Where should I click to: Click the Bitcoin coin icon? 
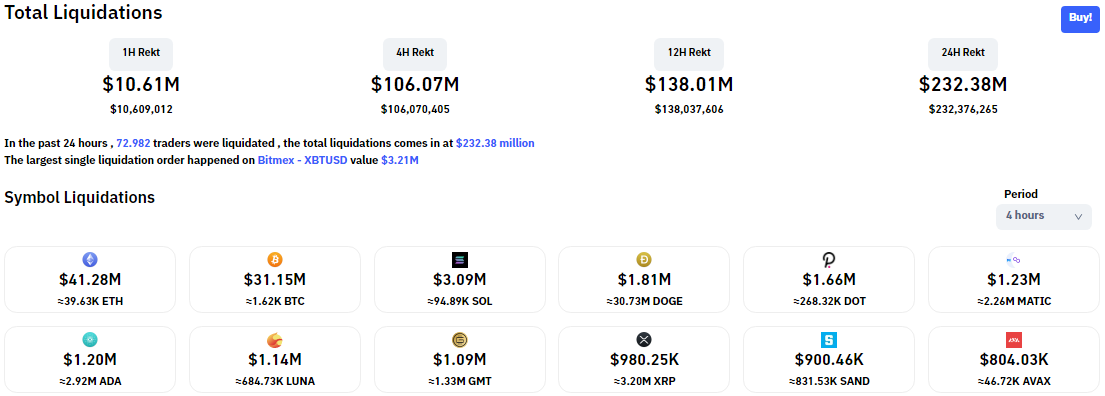click(x=275, y=260)
